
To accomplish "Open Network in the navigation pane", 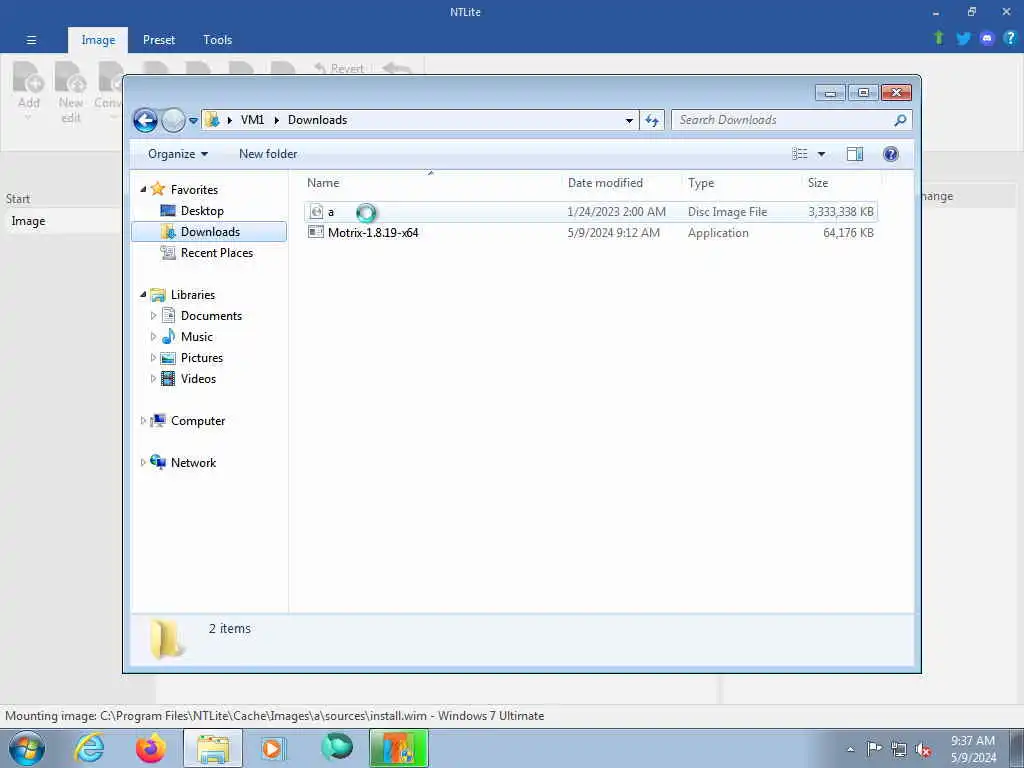I will point(193,463).
